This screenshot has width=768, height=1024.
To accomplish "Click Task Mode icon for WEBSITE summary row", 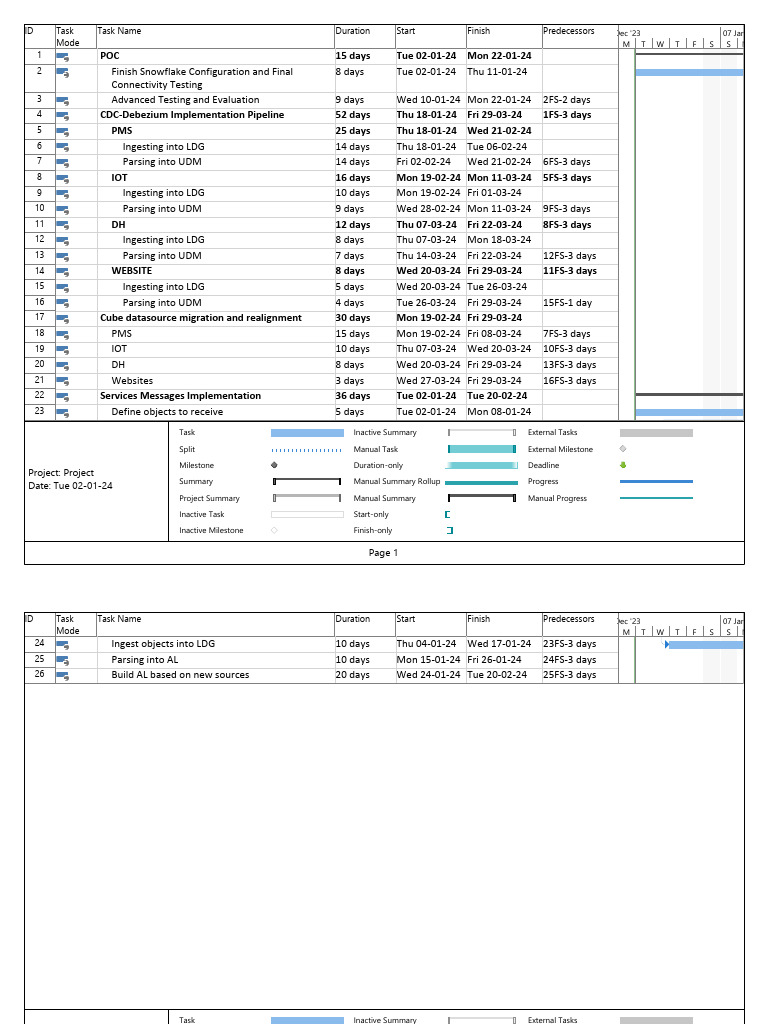I will click(x=63, y=272).
